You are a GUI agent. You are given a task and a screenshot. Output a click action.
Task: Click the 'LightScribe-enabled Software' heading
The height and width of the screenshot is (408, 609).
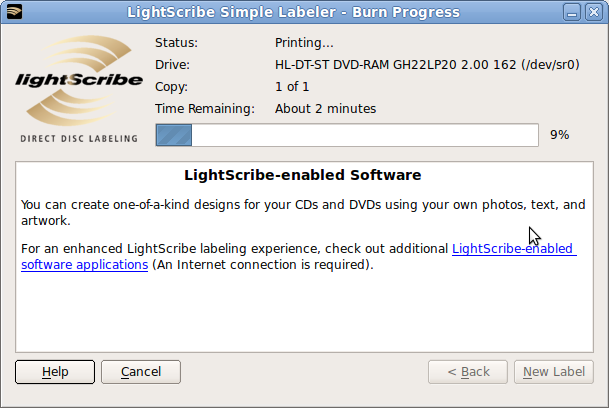[303, 175]
